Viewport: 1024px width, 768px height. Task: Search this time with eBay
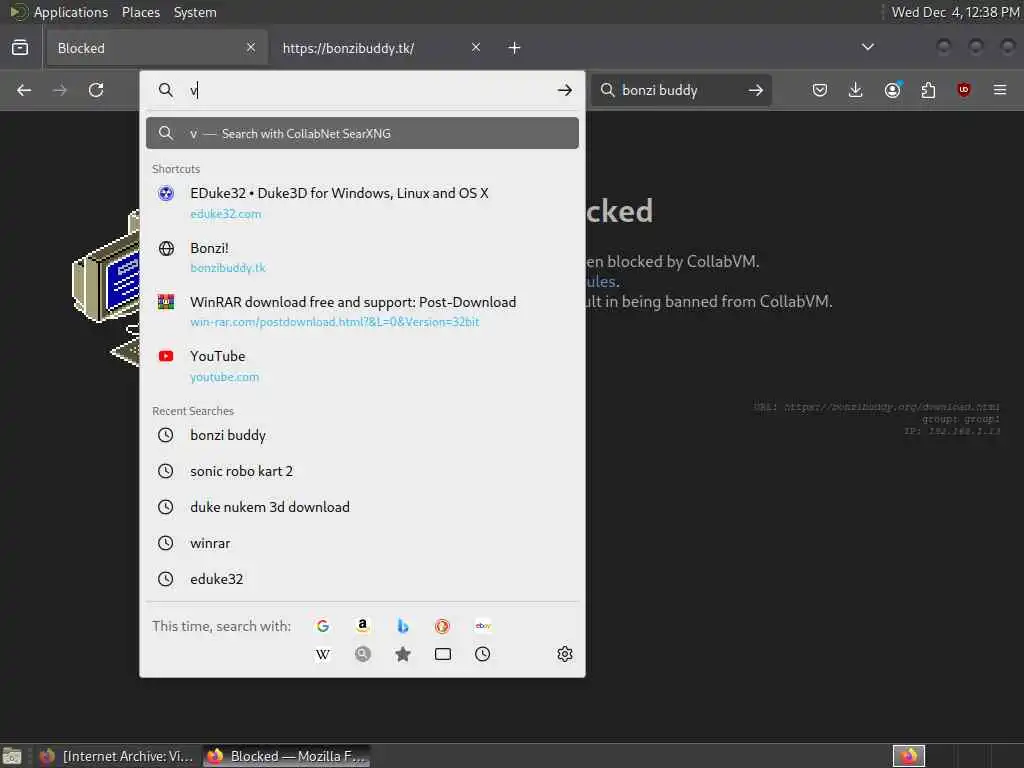pos(483,626)
